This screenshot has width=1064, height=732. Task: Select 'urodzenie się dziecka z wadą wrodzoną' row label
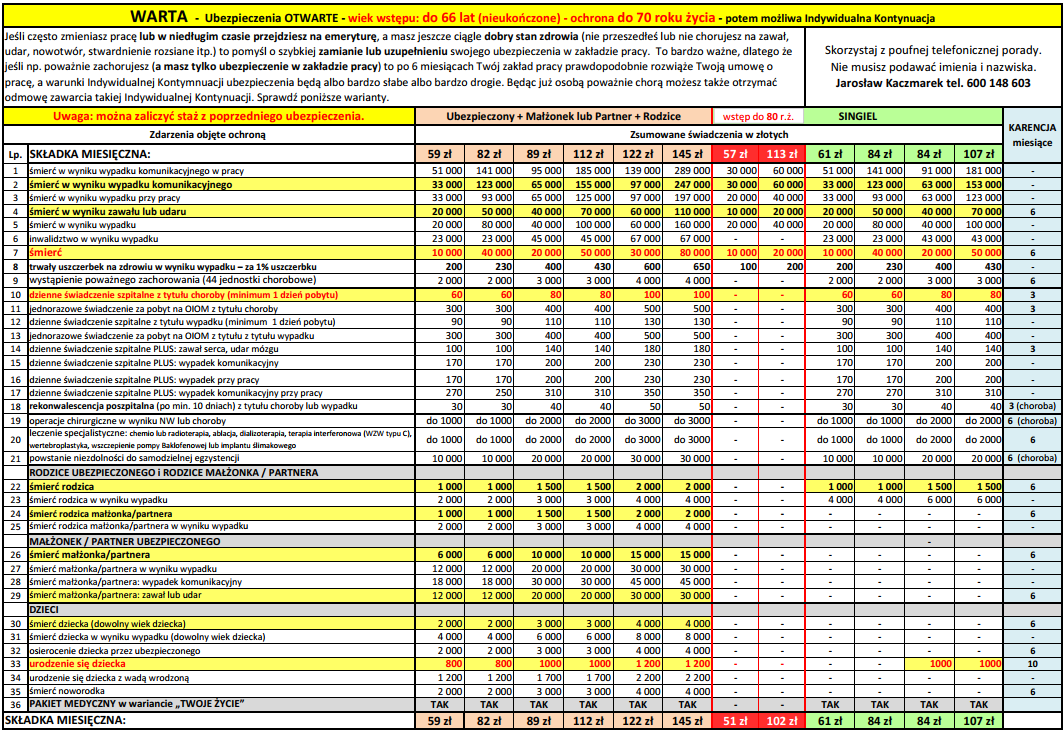(x=109, y=678)
